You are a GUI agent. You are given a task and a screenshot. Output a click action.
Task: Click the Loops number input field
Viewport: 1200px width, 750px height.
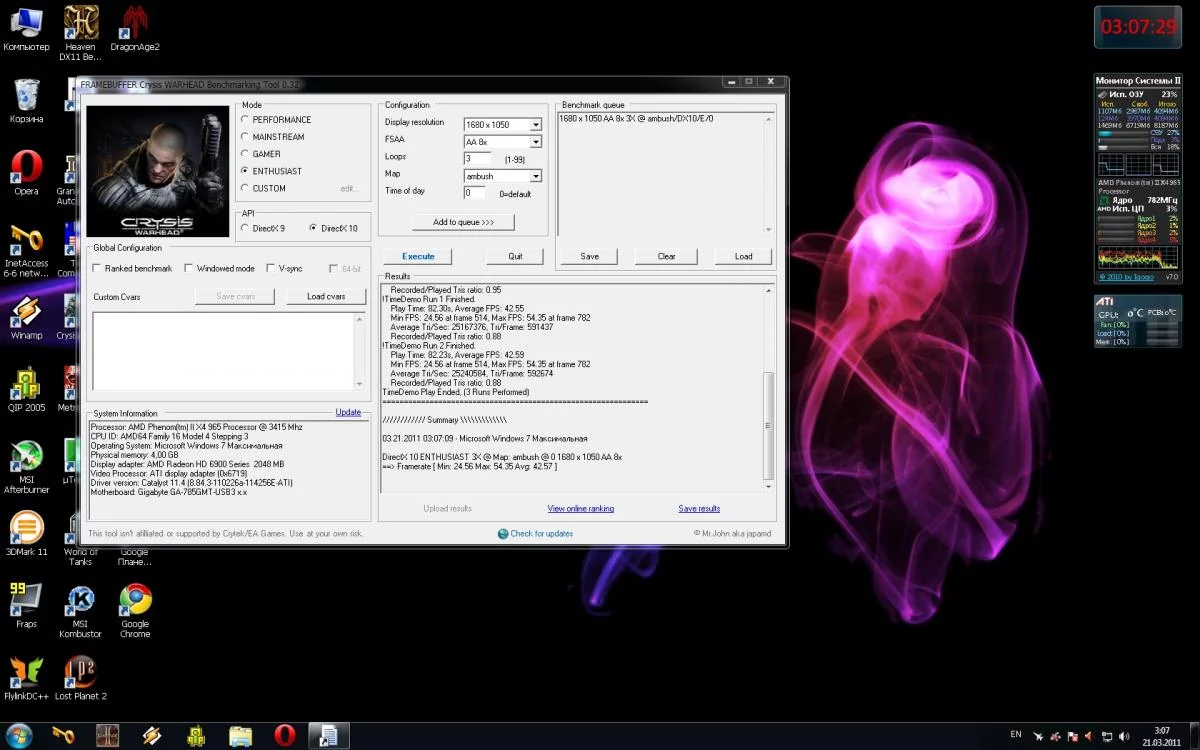477,159
